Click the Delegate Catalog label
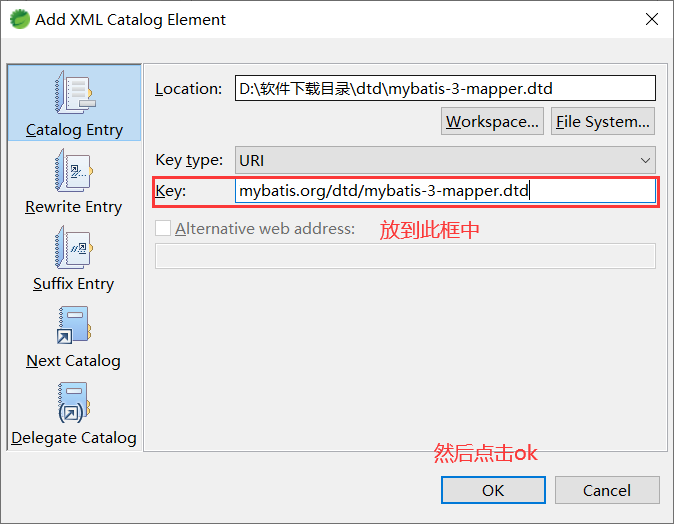The height and width of the screenshot is (524, 674). (x=74, y=438)
